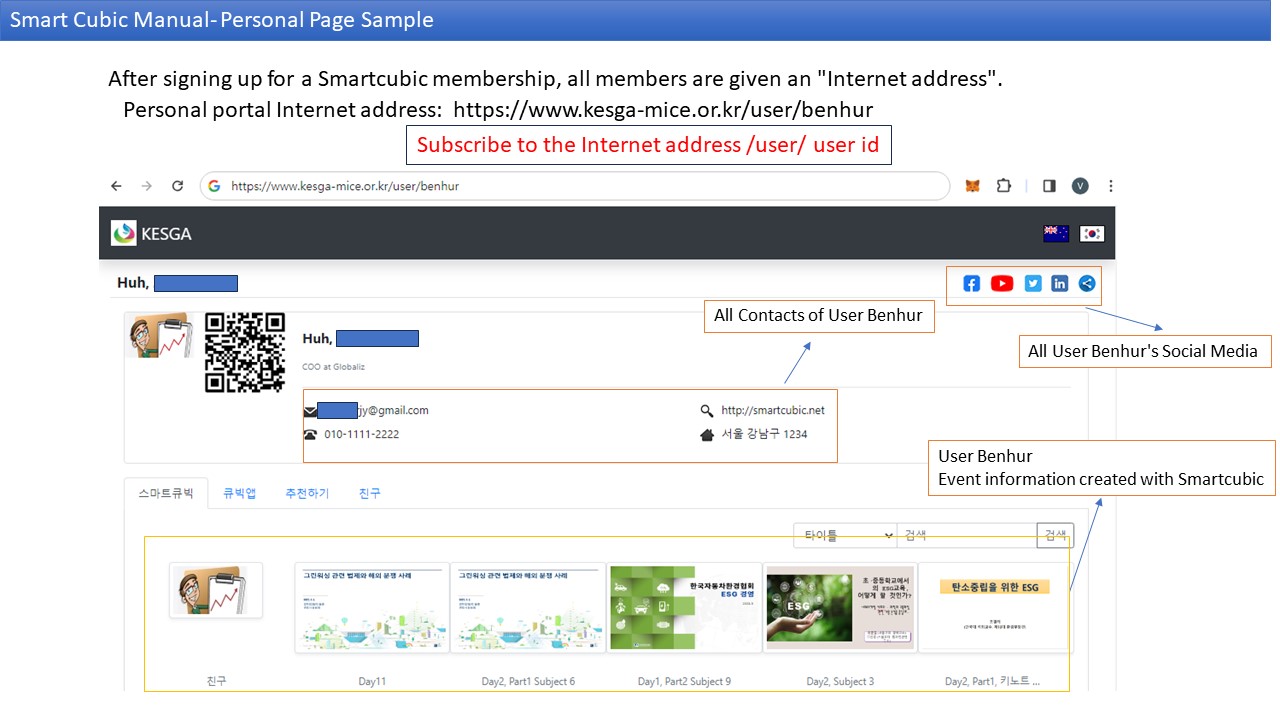Switch language with the Korean flag
1280x720 pixels.
point(1092,233)
